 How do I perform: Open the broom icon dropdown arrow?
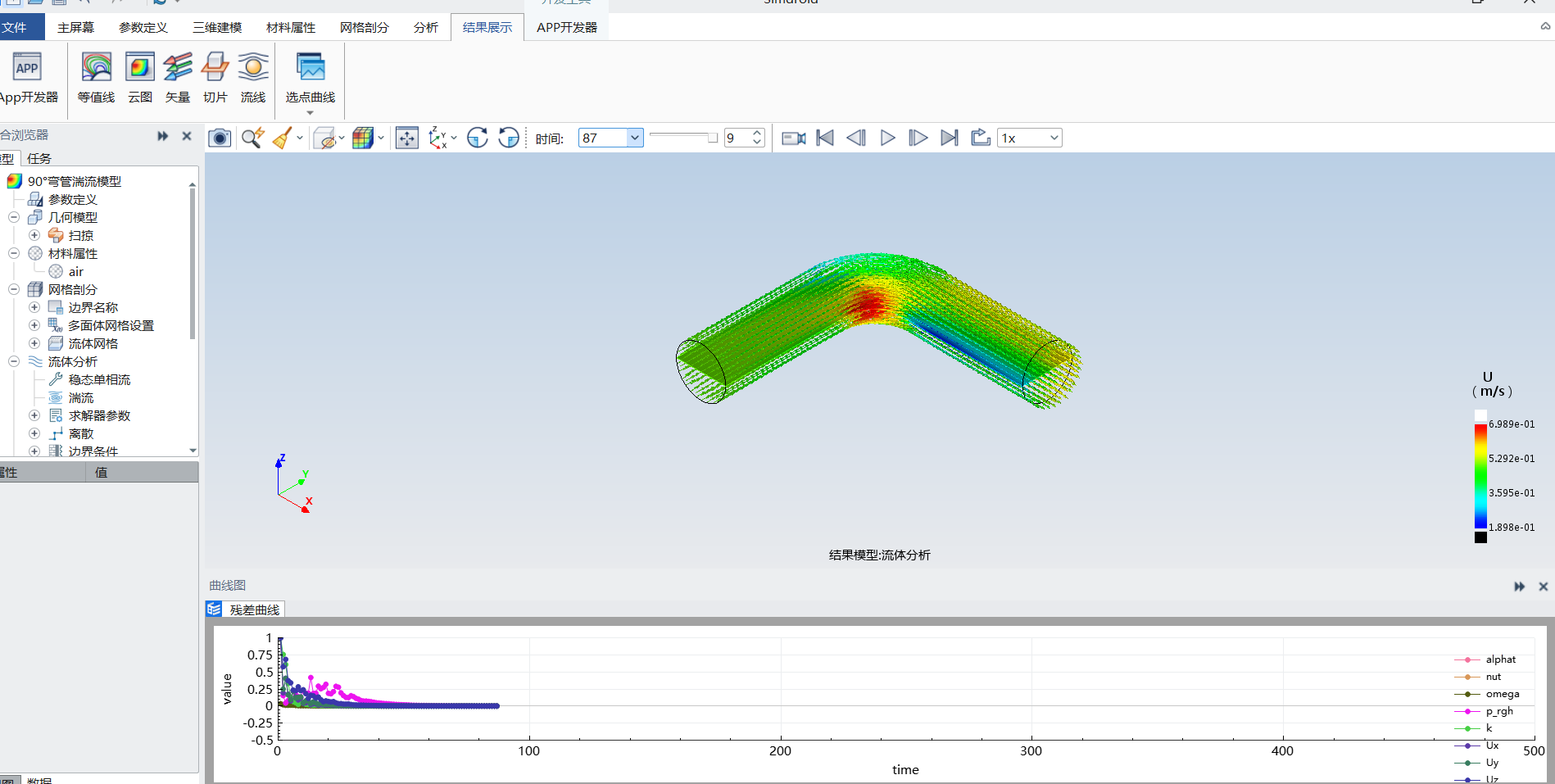coord(300,138)
